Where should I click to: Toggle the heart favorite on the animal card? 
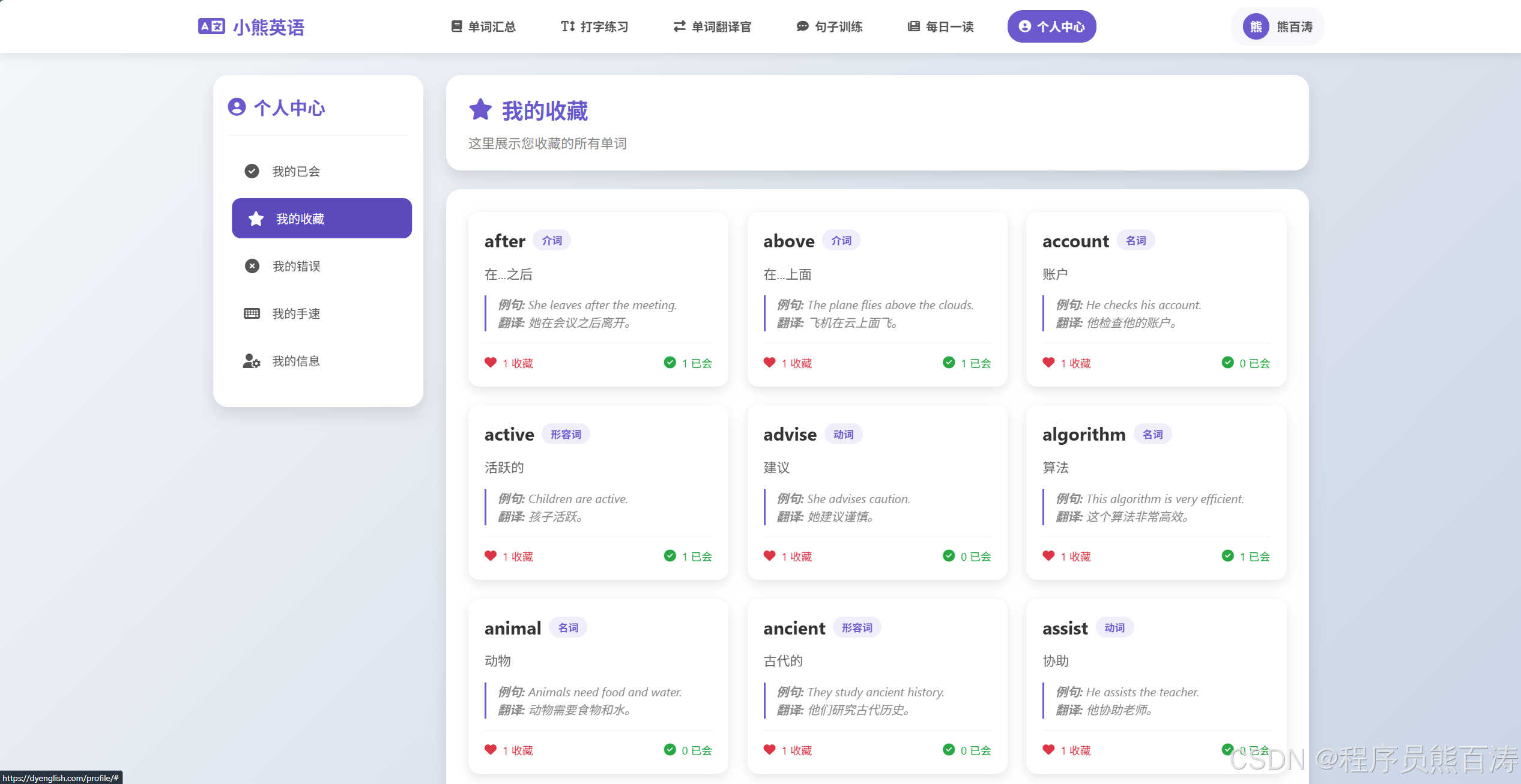coord(491,749)
